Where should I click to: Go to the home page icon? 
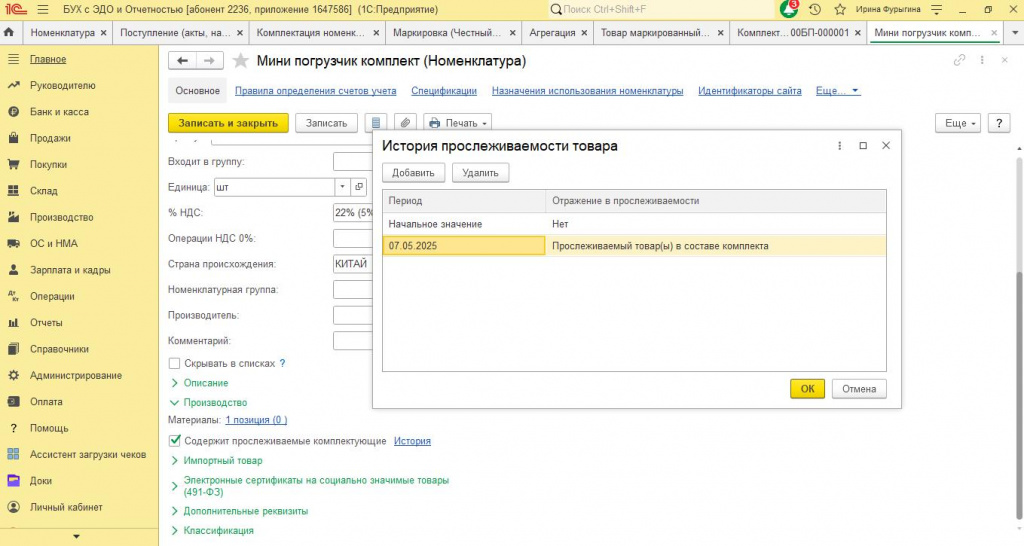pyautogui.click(x=9, y=32)
